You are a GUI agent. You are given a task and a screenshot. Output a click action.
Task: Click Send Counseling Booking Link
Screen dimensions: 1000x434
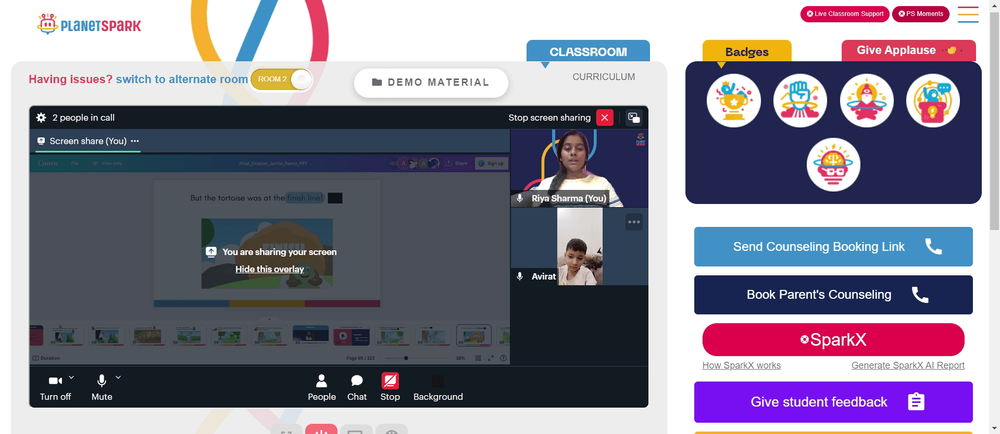click(833, 247)
